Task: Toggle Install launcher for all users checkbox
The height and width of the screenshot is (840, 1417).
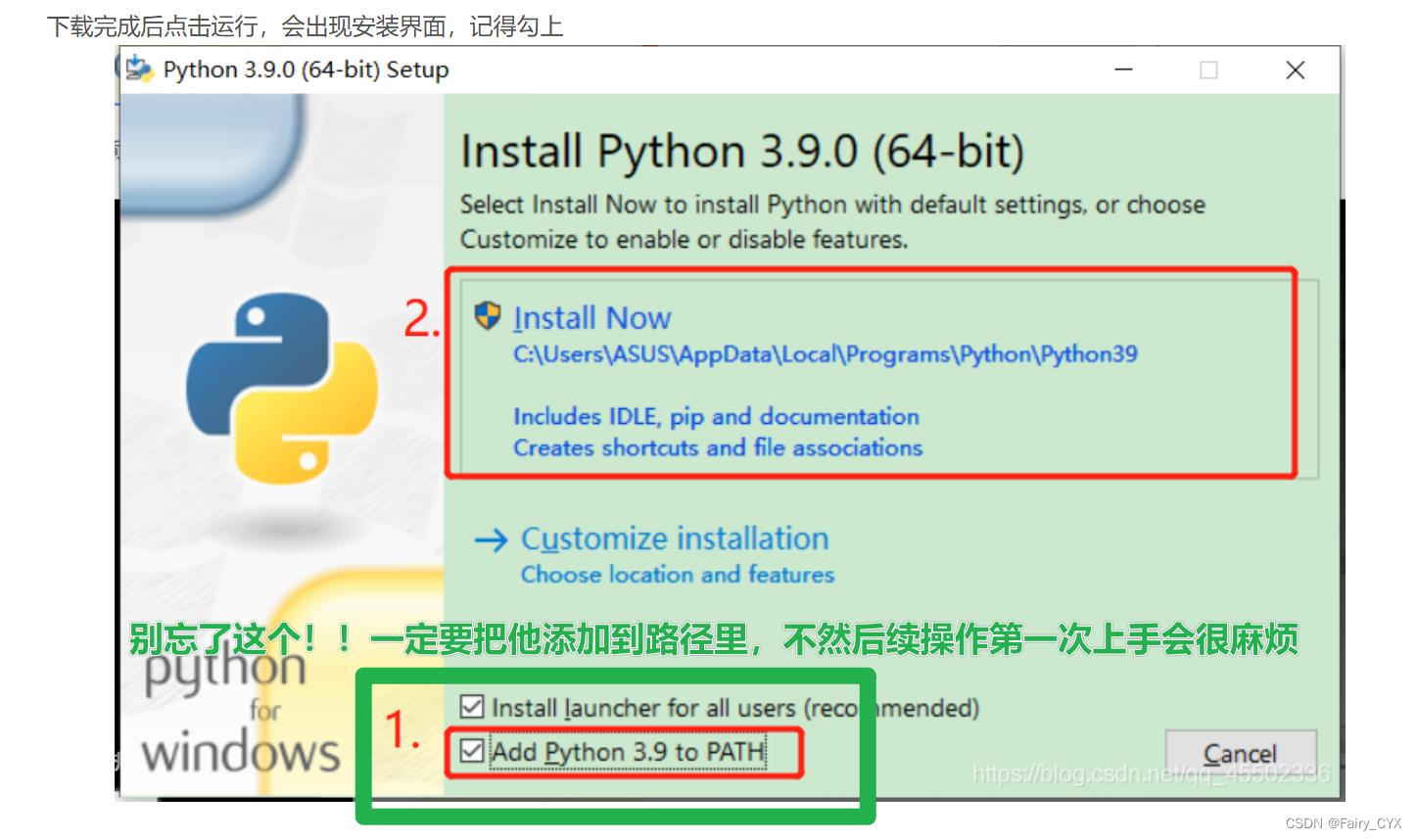Action: (x=472, y=707)
